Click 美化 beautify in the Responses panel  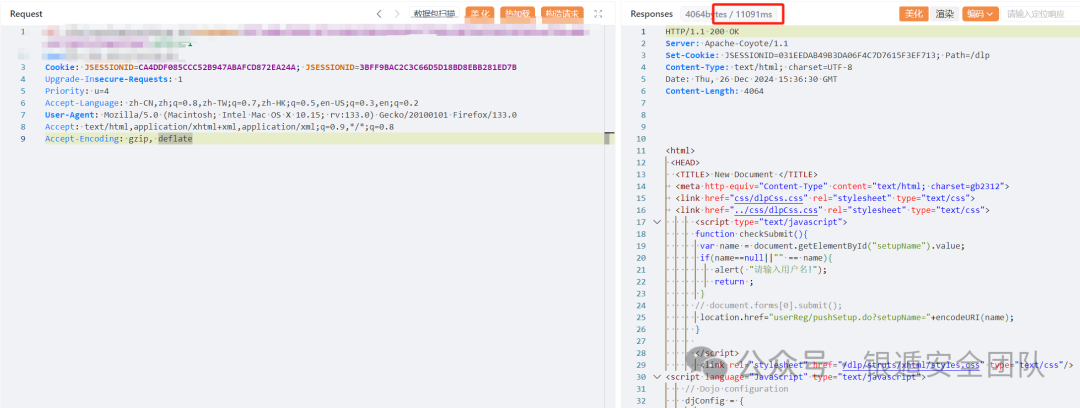[913, 14]
